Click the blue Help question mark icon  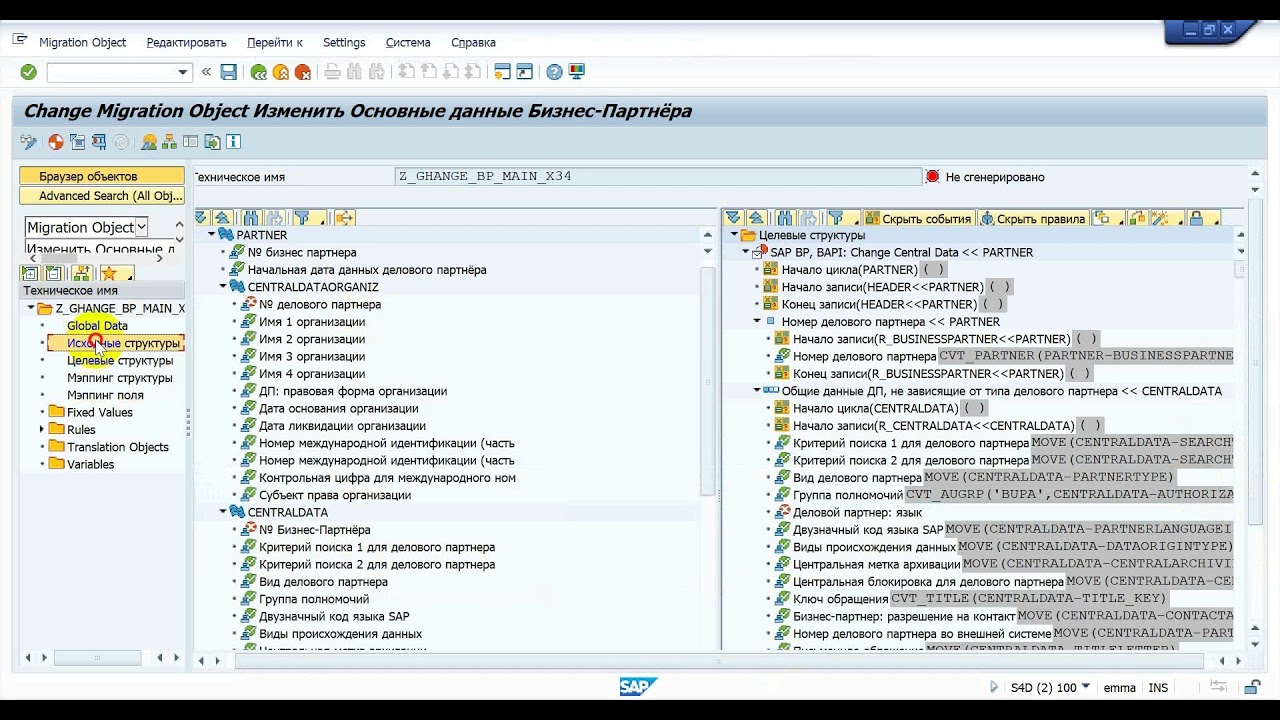(555, 72)
